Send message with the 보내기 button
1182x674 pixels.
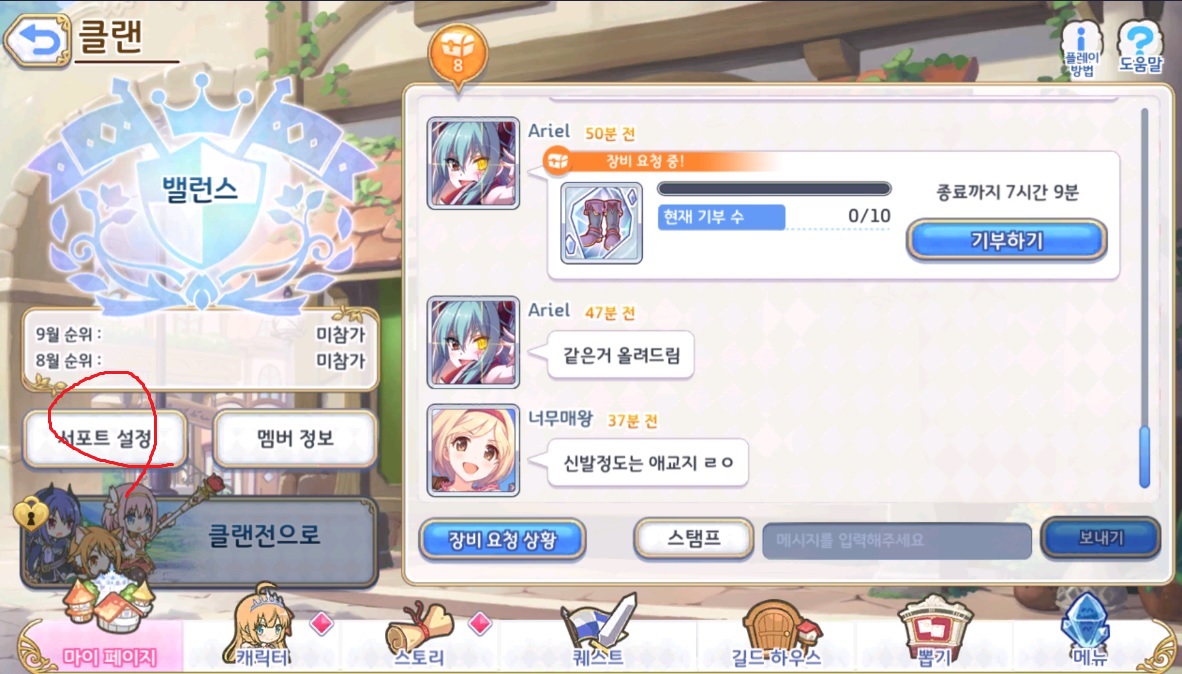(x=1101, y=538)
